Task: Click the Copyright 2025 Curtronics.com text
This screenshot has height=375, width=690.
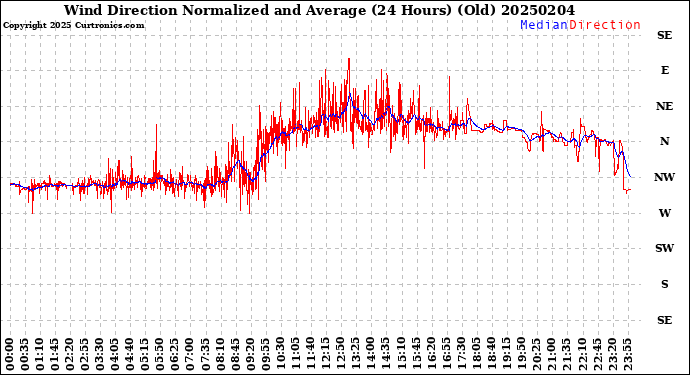Action: [73, 25]
